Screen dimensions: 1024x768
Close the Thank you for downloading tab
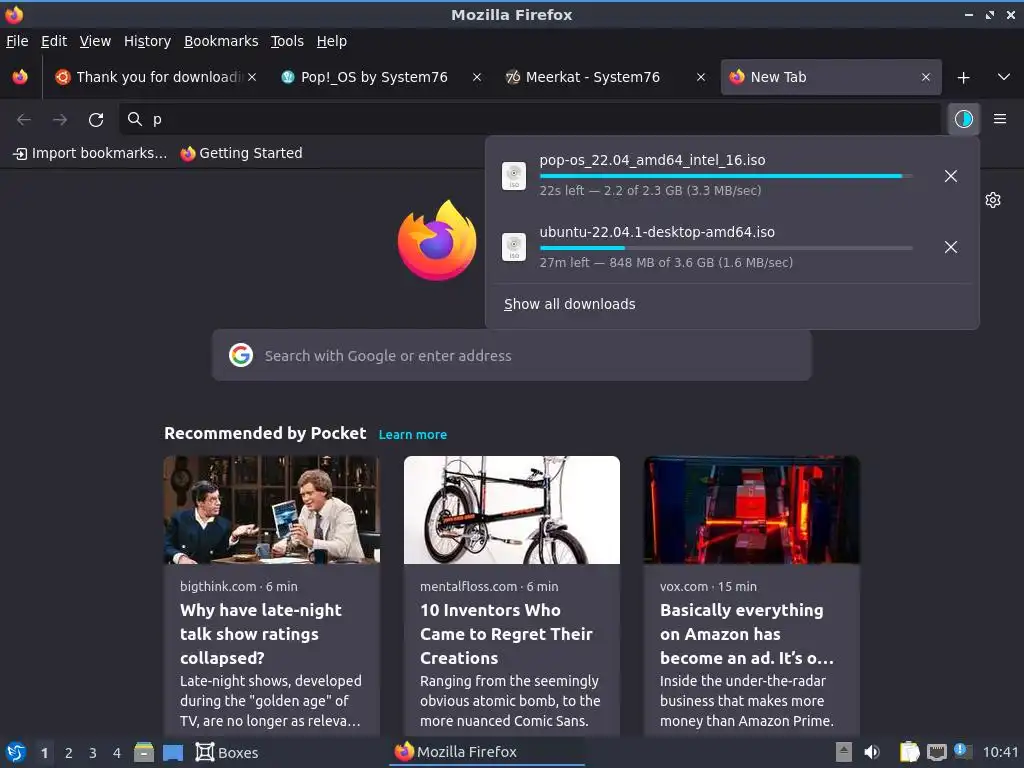[252, 77]
